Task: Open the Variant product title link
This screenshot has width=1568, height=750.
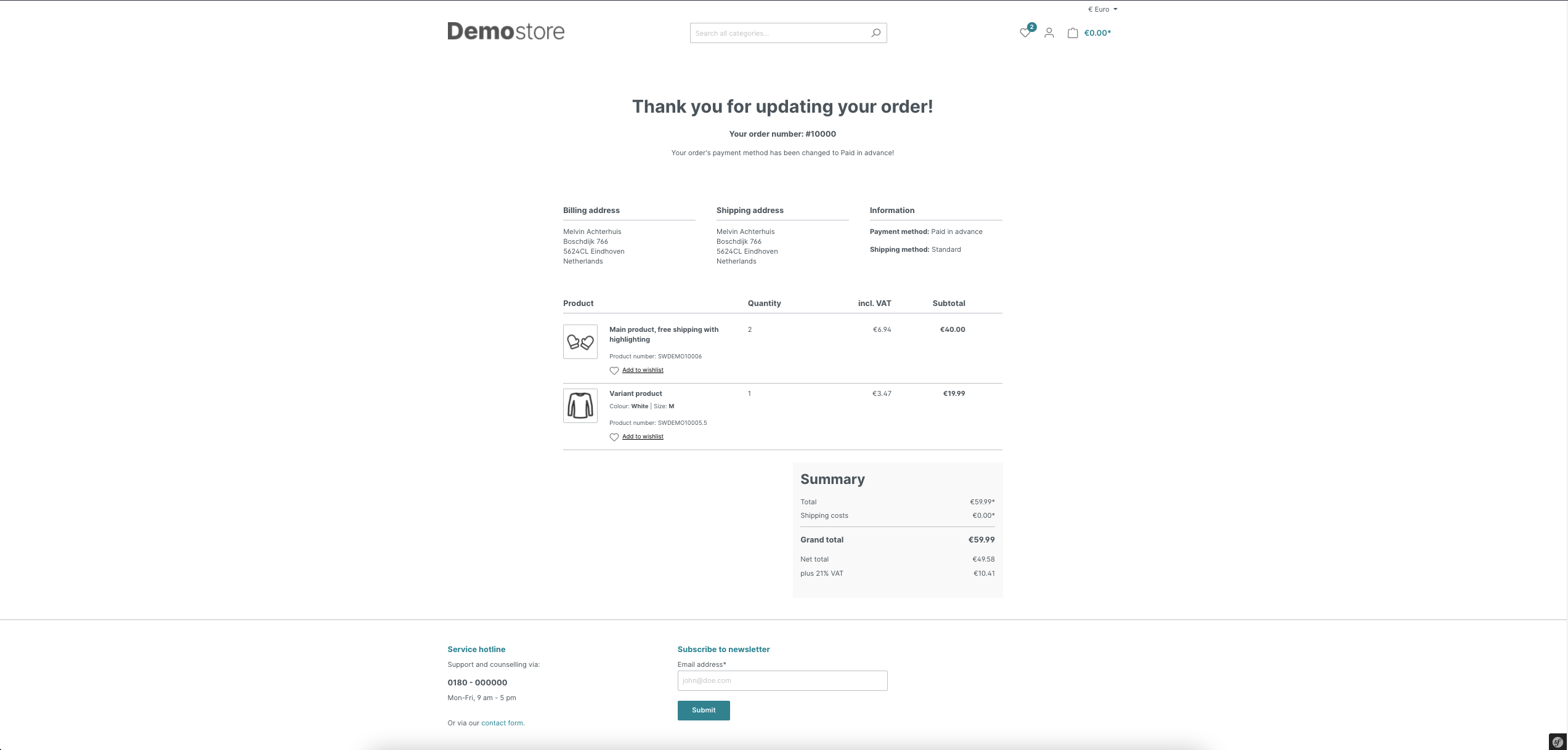Action: point(635,393)
